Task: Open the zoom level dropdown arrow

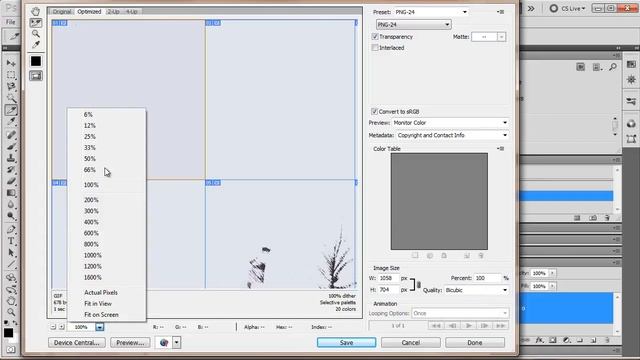Action: tap(100, 327)
